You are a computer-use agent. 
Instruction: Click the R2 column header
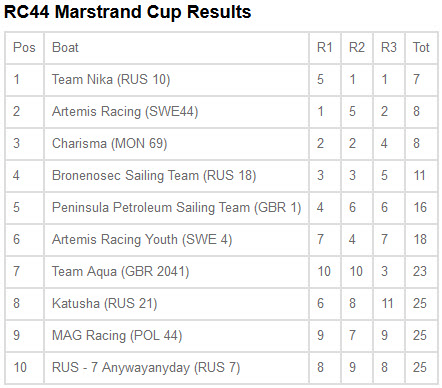pyautogui.click(x=357, y=48)
